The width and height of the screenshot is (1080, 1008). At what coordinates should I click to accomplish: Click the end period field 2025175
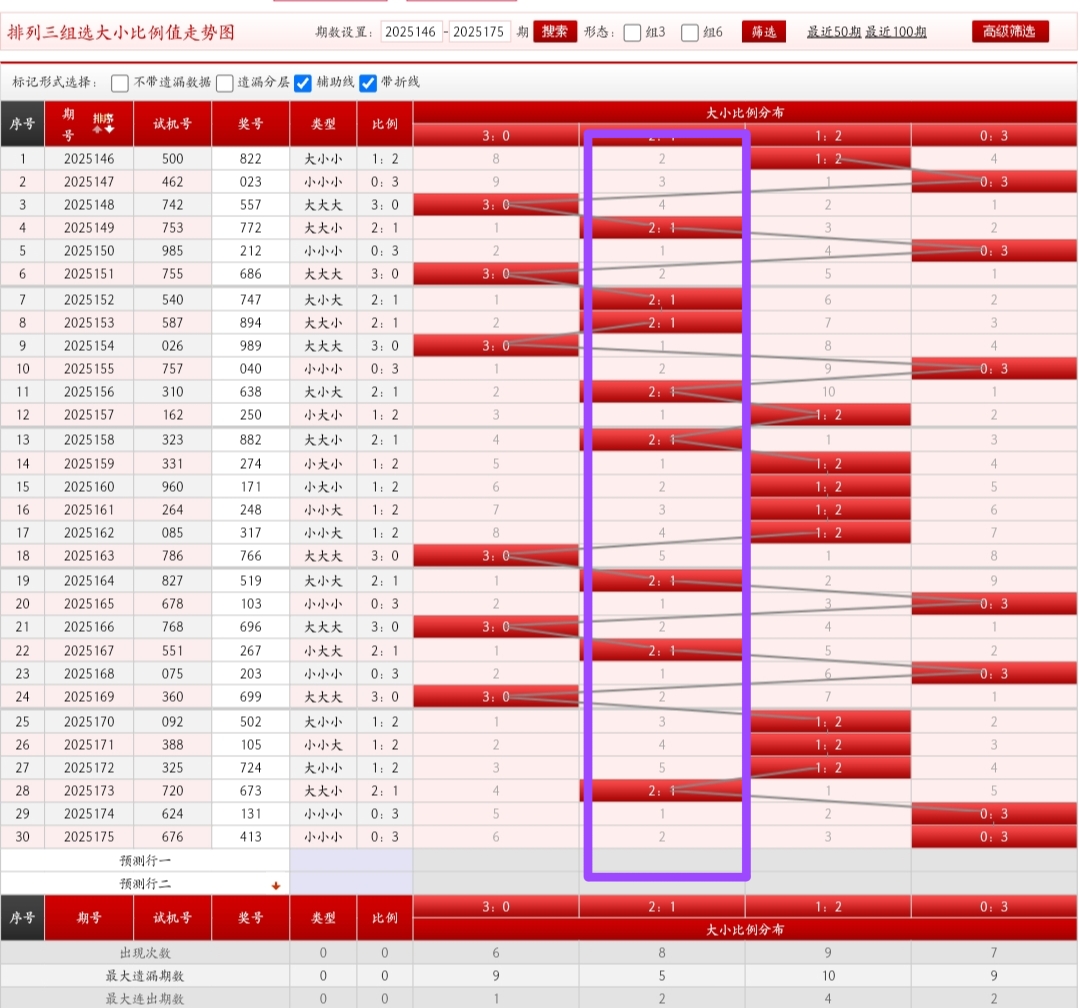(479, 32)
